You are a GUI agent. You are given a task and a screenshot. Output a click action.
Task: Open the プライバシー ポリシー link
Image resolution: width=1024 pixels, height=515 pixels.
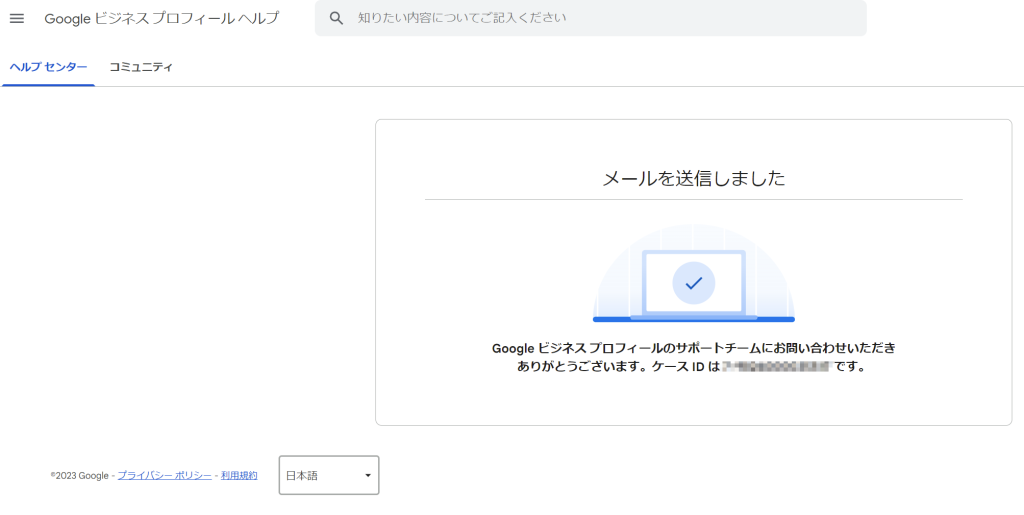click(x=164, y=476)
